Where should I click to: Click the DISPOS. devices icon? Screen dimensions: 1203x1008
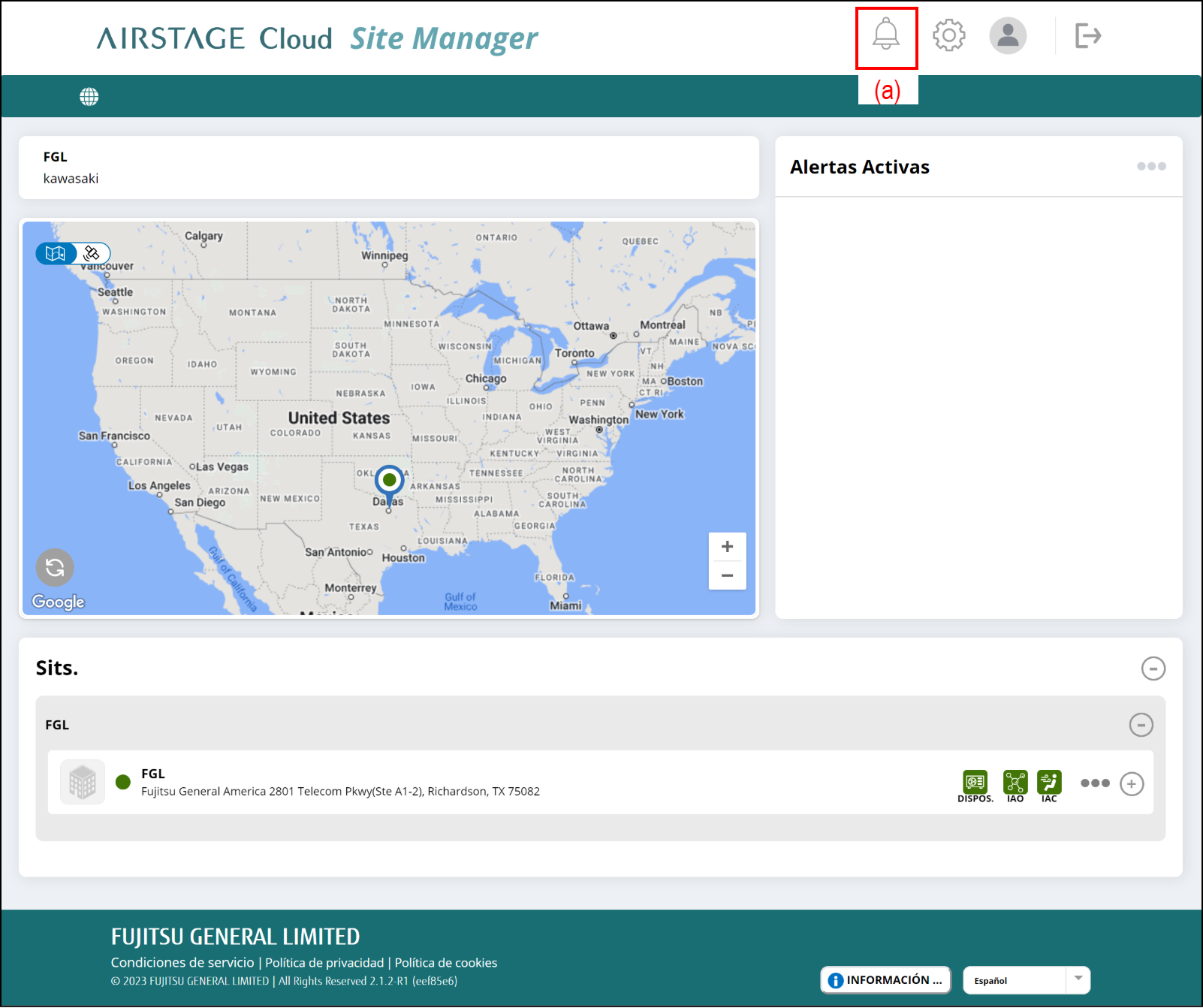975,783
